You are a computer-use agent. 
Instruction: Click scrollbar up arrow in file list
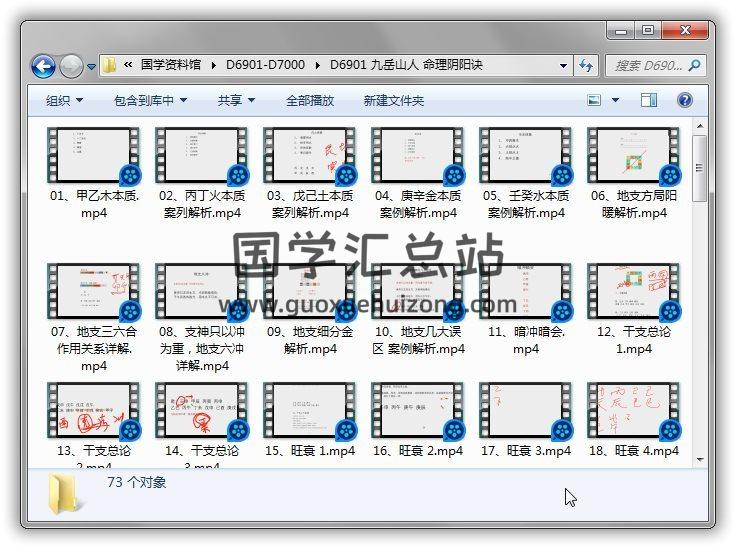click(699, 126)
